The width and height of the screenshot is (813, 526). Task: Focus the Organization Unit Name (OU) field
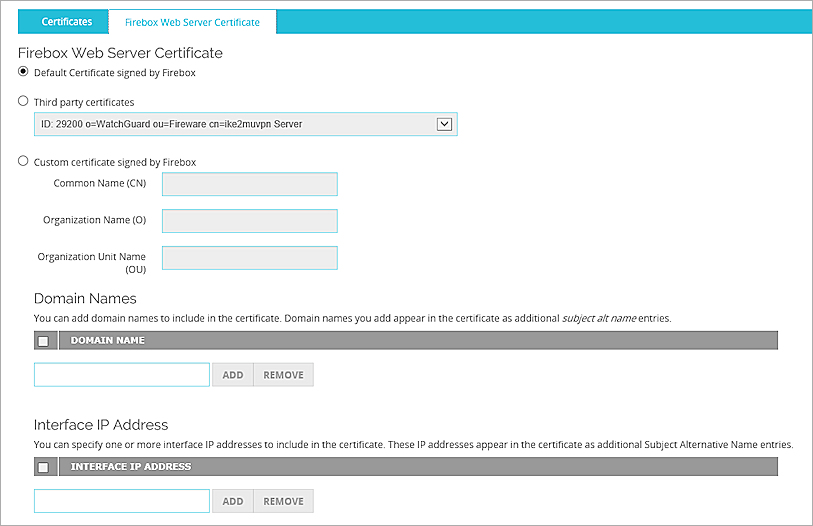[249, 258]
